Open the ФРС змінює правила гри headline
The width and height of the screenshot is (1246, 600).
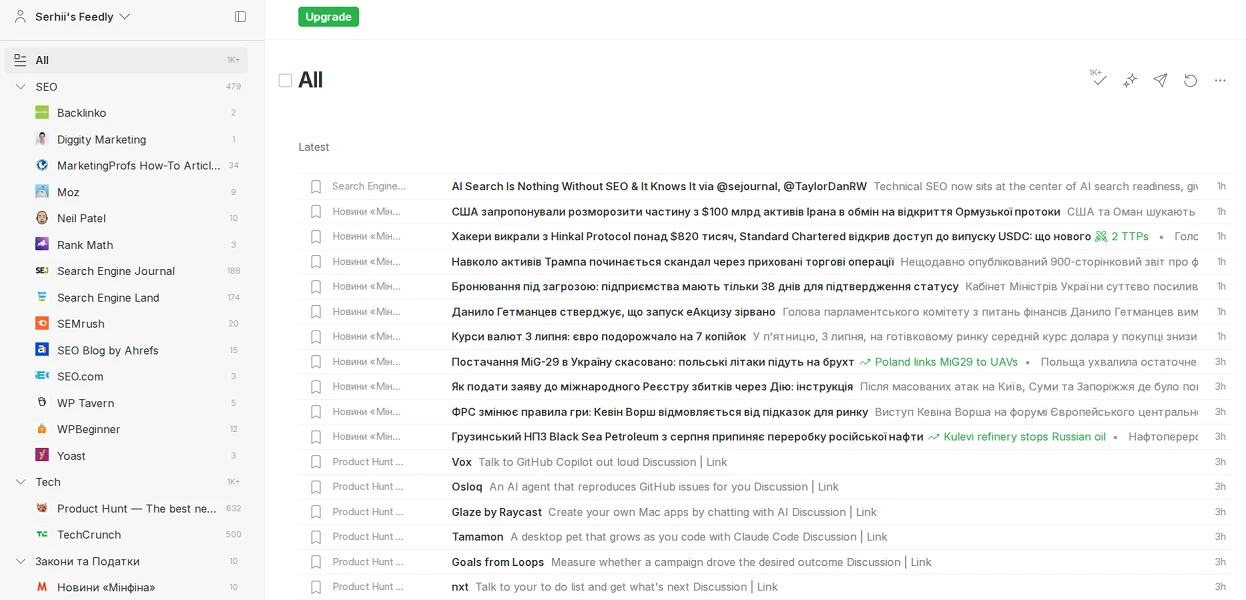(x=660, y=412)
